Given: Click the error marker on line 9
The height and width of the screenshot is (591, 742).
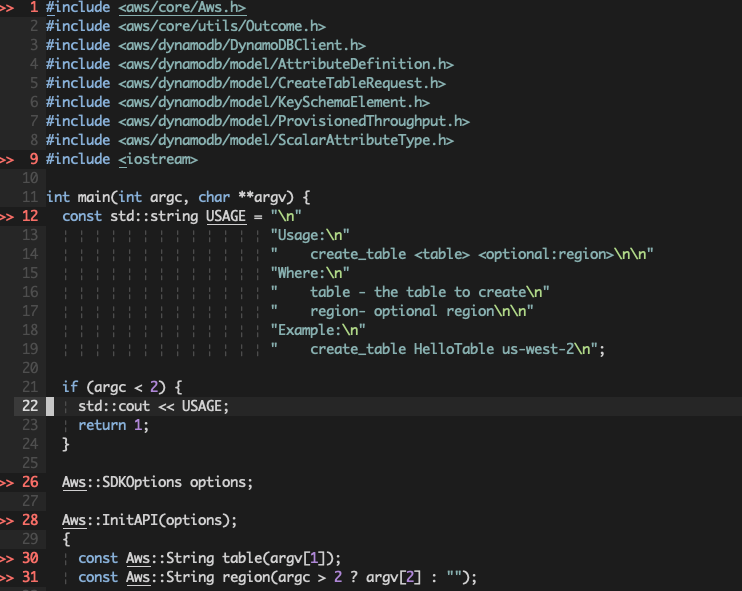Looking at the screenshot, I should [7, 159].
